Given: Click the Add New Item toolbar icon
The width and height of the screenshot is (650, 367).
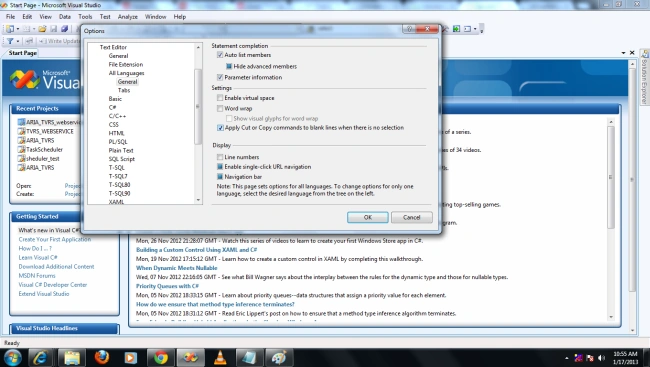Looking at the screenshot, I should tap(26, 29).
